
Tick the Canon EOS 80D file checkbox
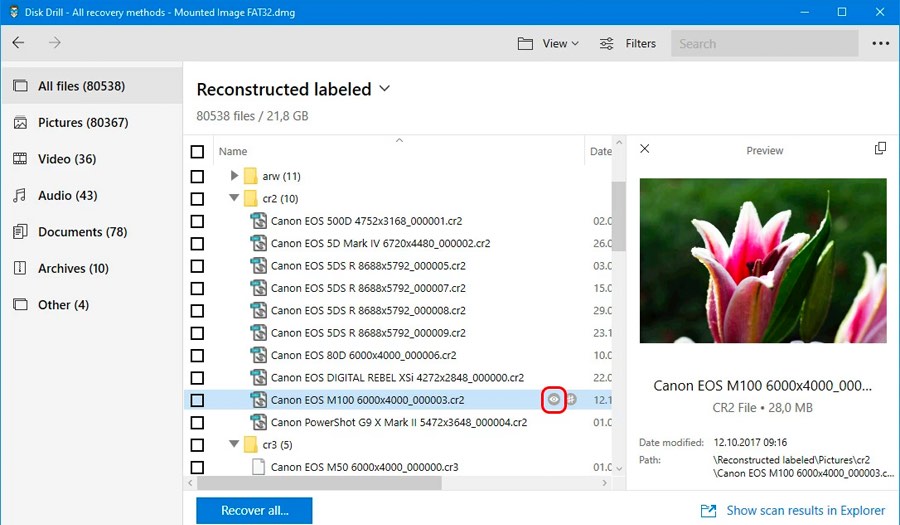coord(197,355)
